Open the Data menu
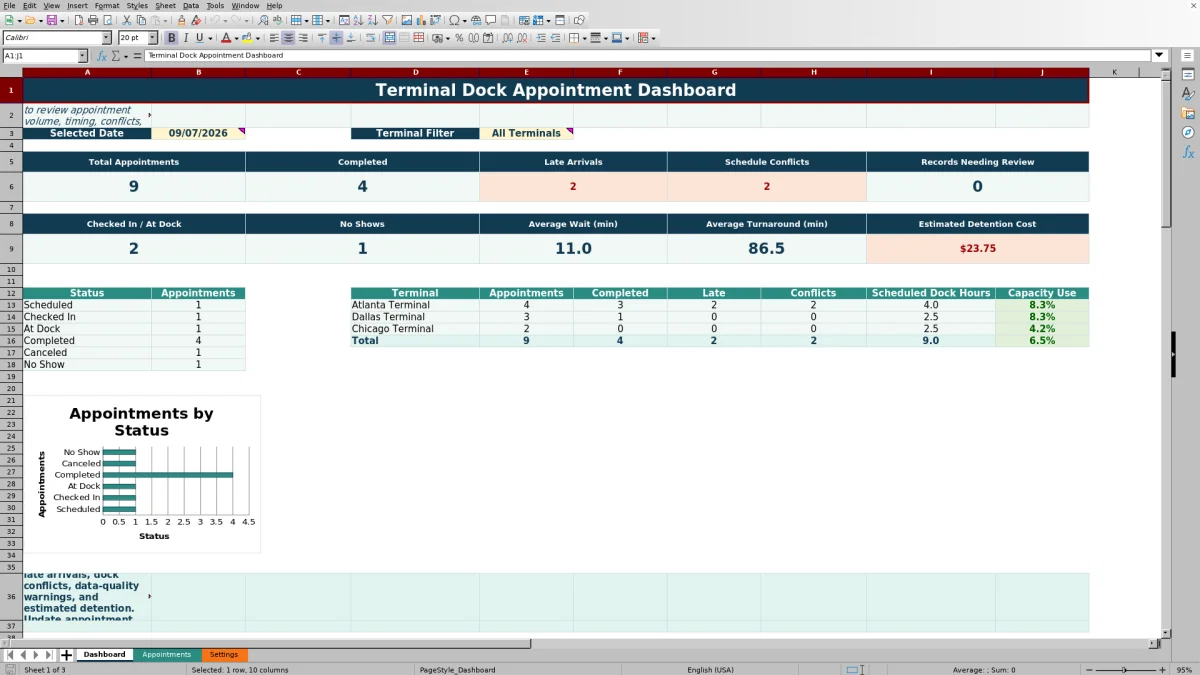The height and width of the screenshot is (675, 1200). 190,6
